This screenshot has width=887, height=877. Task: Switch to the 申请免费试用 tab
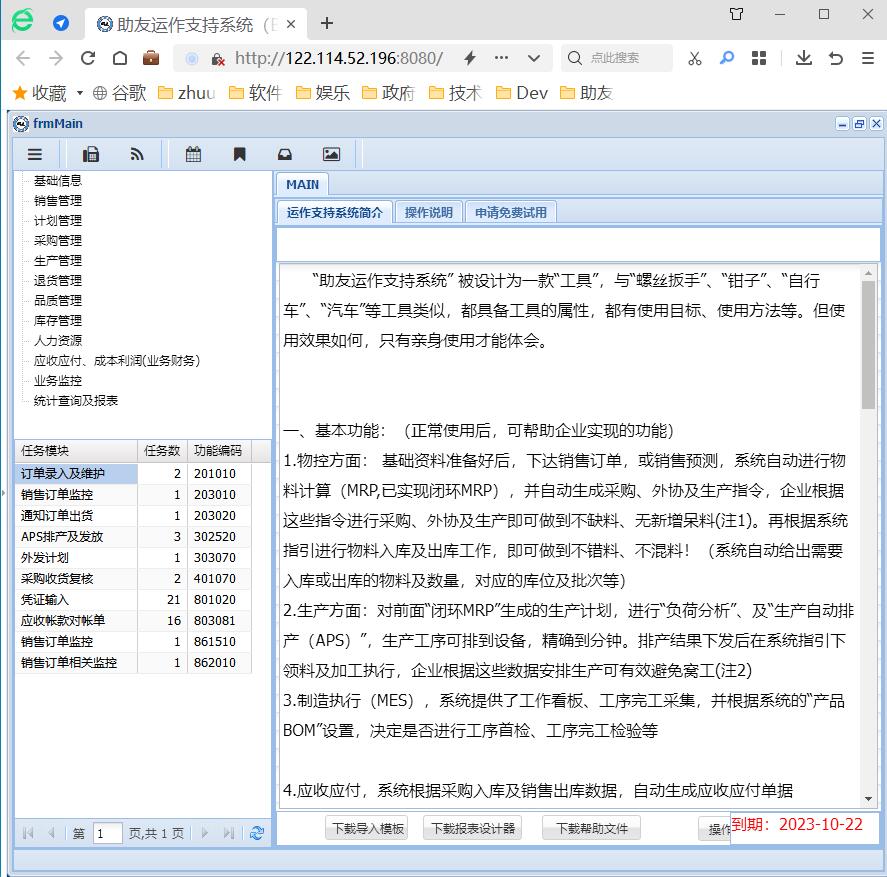pos(510,212)
